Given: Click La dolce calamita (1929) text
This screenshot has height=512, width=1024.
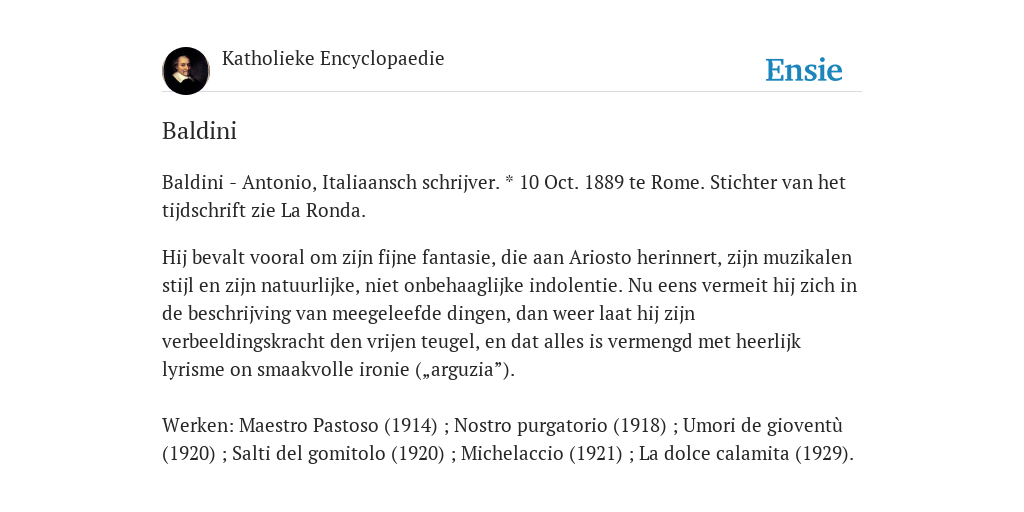Looking at the screenshot, I should pos(746,454).
